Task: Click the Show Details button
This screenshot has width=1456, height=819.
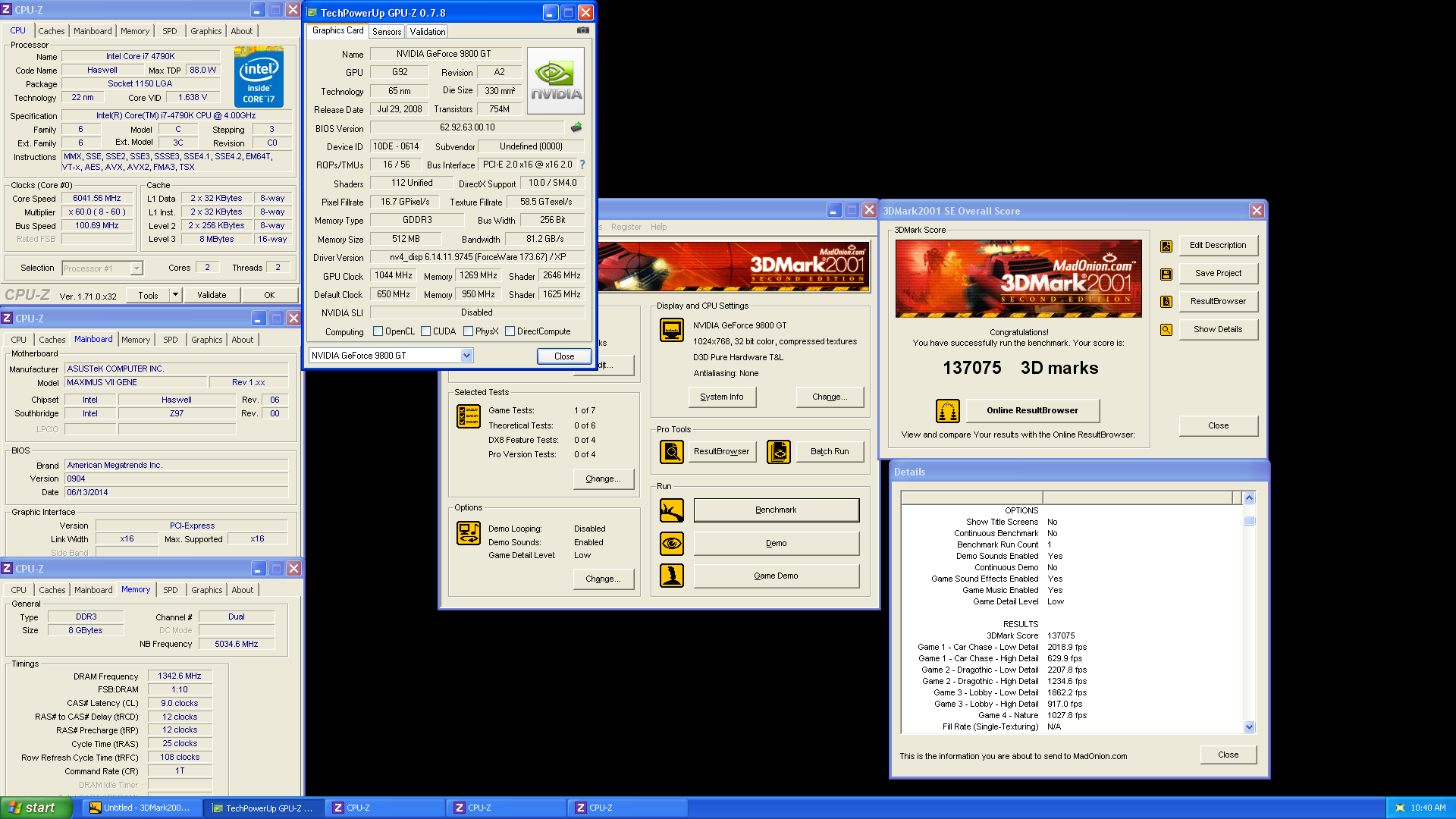Action: click(x=1219, y=329)
